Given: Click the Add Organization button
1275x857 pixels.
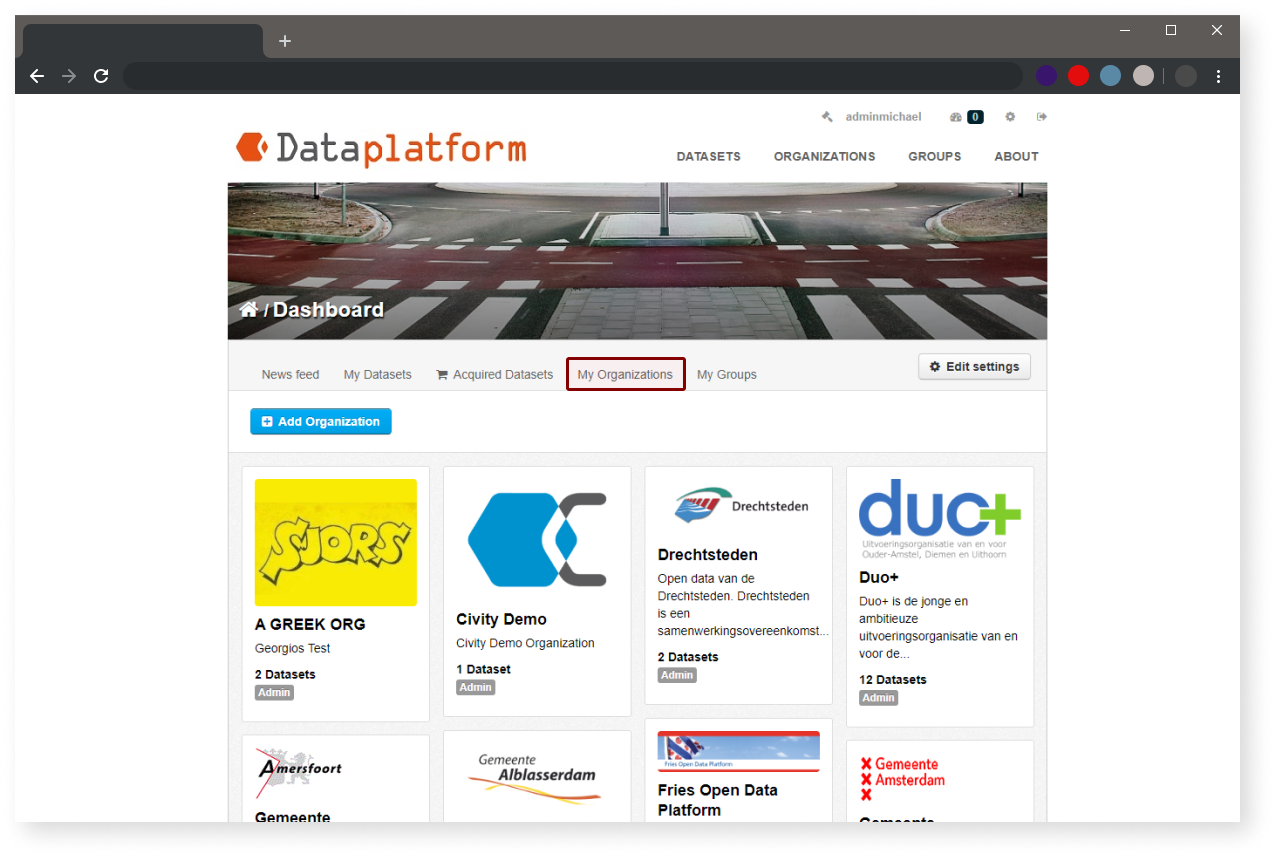Looking at the screenshot, I should tap(320, 422).
